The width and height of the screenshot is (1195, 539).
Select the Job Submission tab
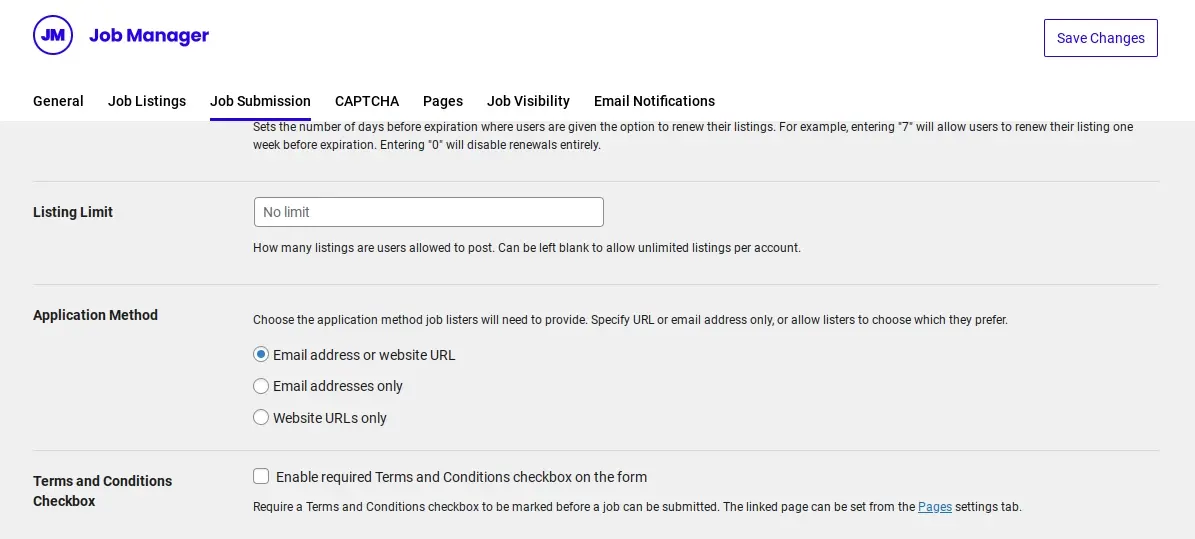[x=260, y=101]
